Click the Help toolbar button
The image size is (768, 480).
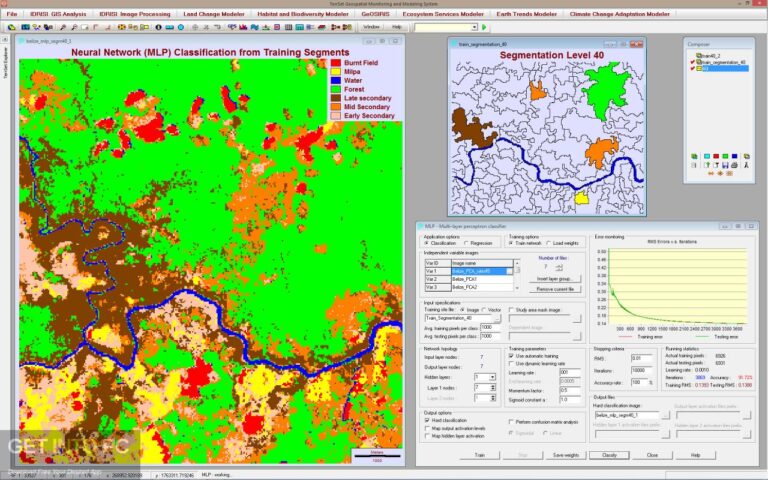(397, 27)
